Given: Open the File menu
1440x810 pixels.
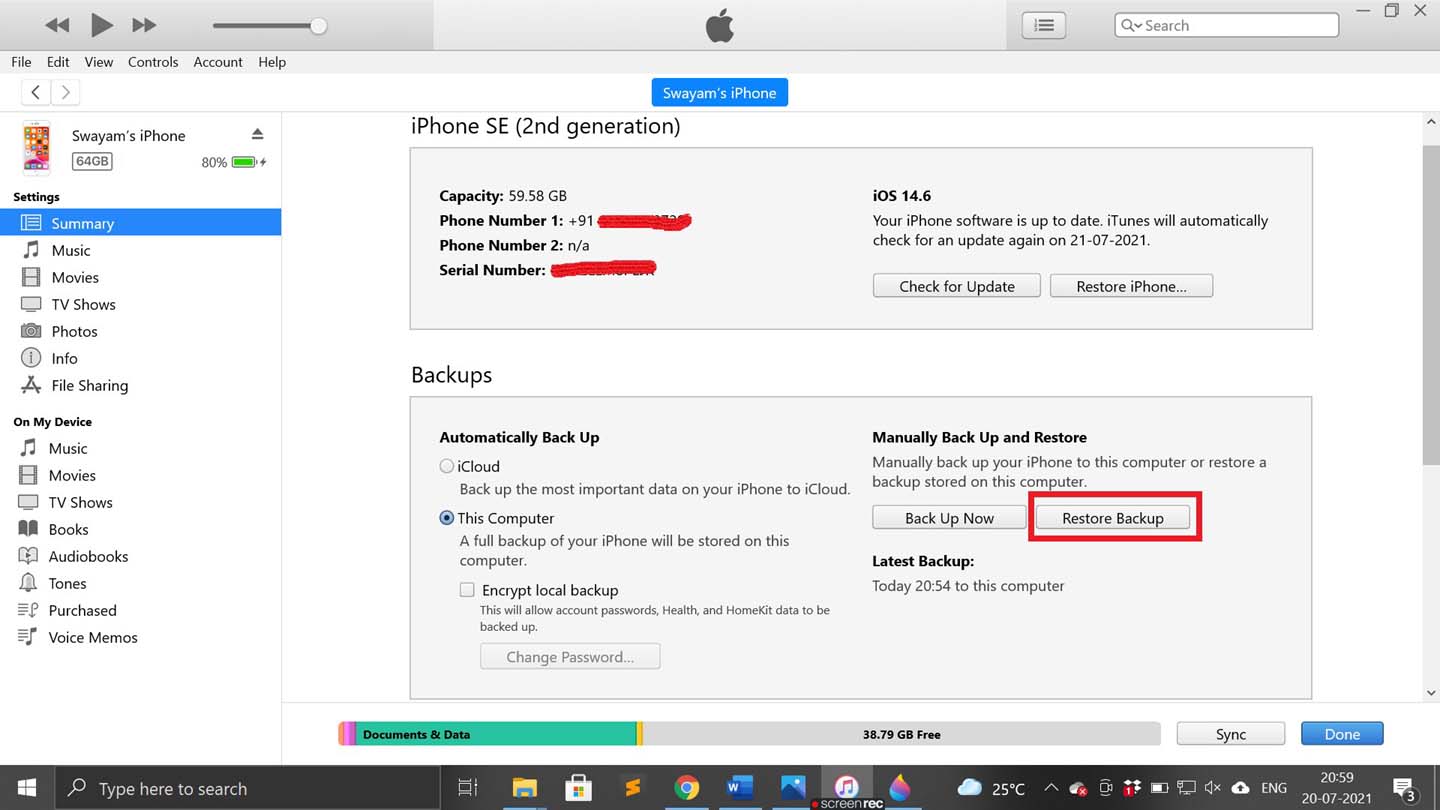Looking at the screenshot, I should click(x=21, y=62).
